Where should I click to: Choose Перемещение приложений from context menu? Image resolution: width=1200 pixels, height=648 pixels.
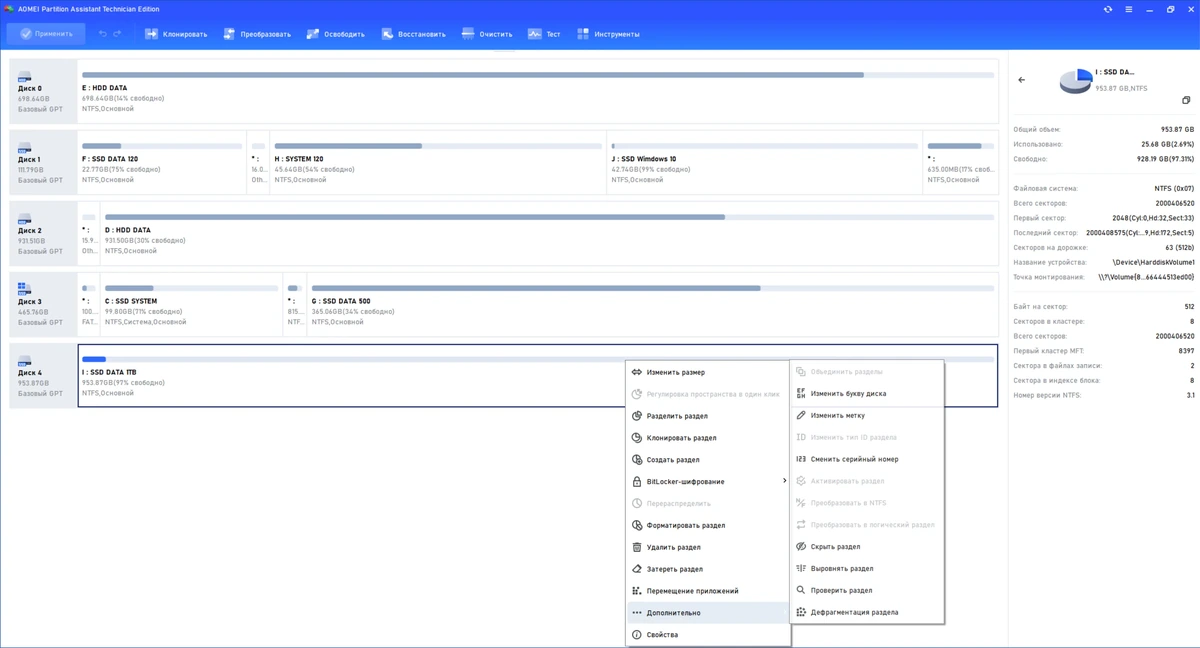pyautogui.click(x=708, y=591)
